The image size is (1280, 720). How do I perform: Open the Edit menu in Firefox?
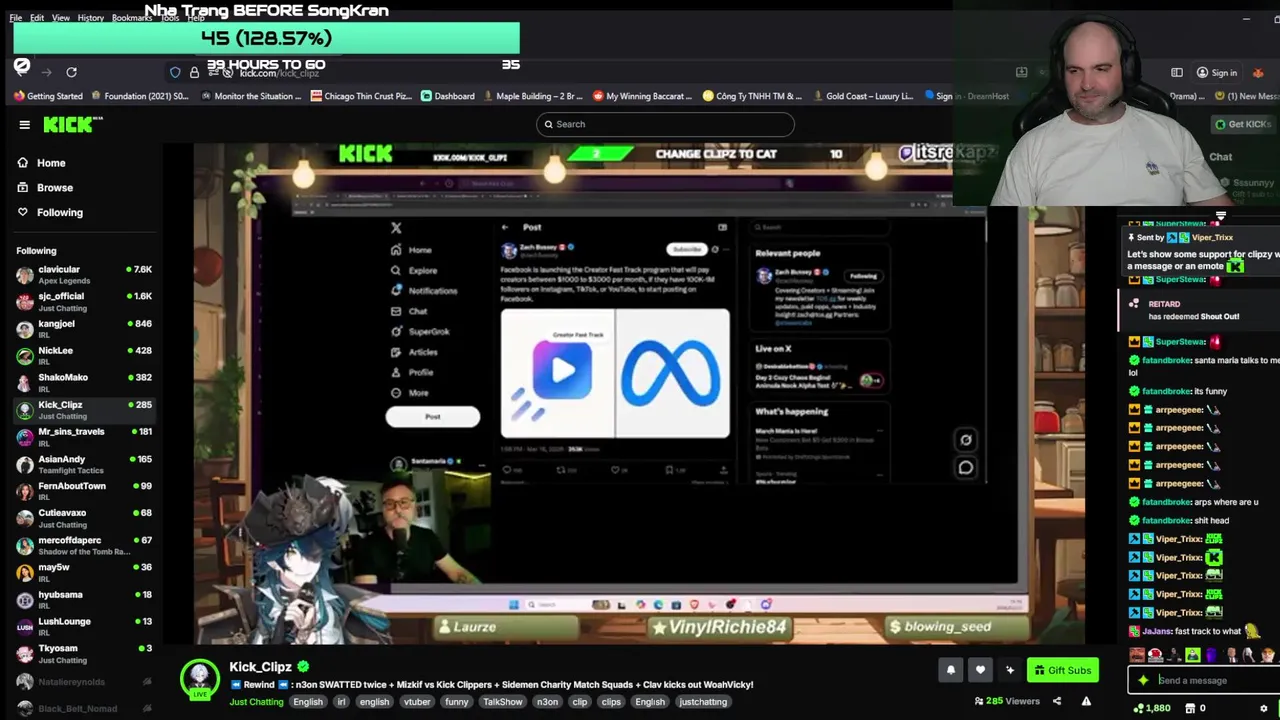(37, 18)
